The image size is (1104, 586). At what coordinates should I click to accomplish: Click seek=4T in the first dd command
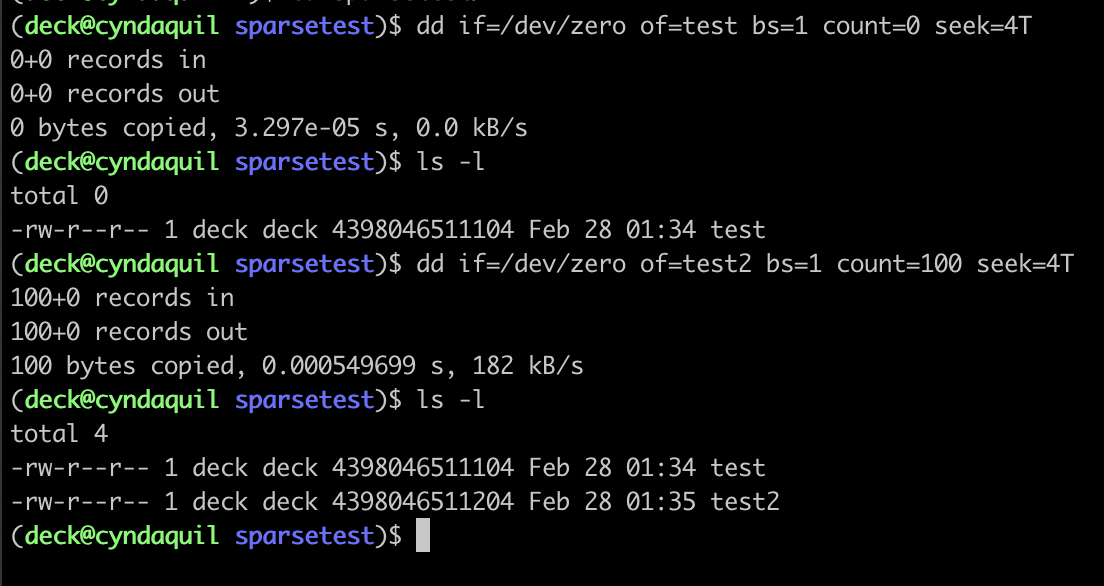[982, 26]
